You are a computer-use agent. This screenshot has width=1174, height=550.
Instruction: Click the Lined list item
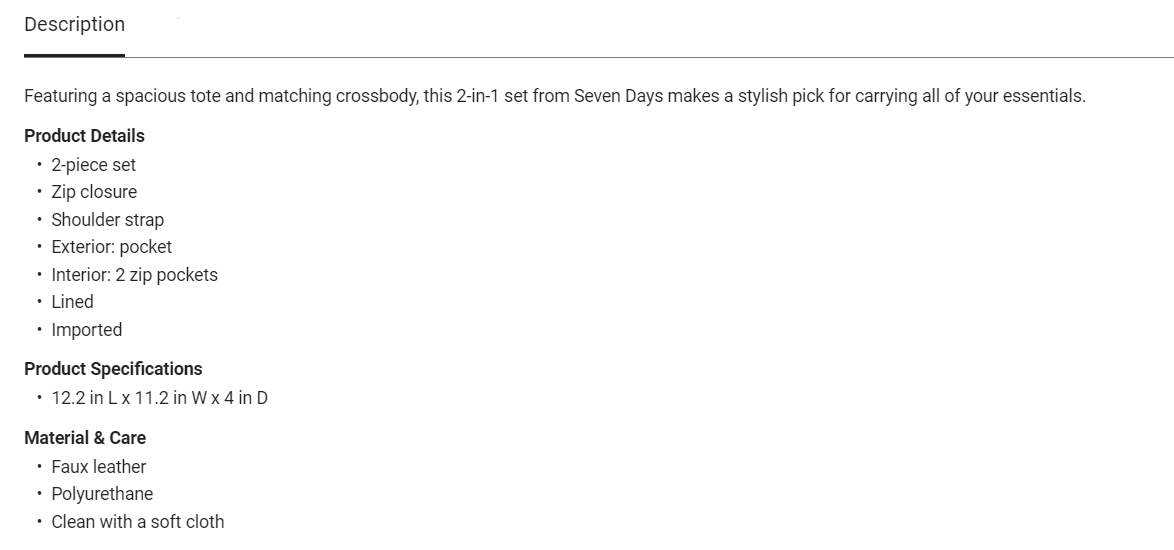(72, 302)
